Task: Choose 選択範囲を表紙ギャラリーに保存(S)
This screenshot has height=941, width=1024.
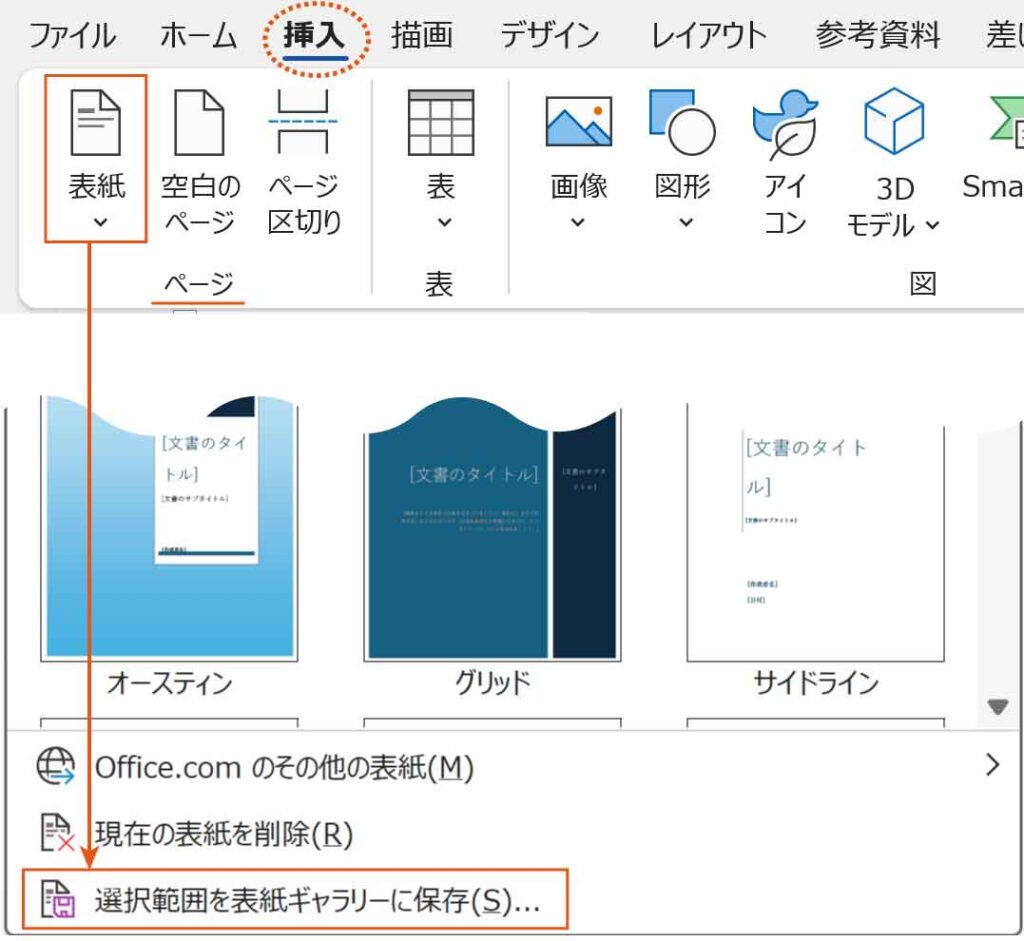Action: [316, 900]
